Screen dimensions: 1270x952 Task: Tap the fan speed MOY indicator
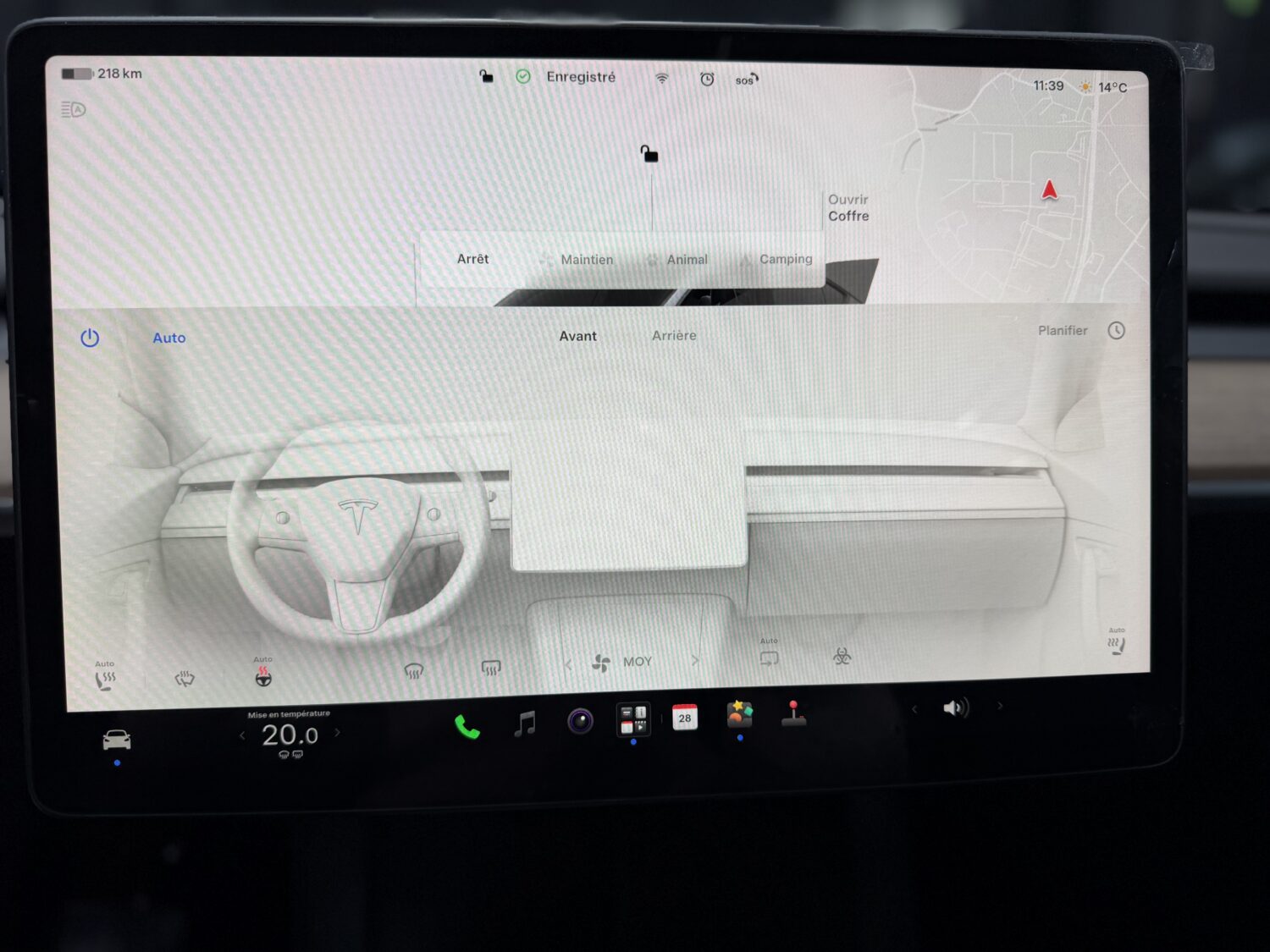[622, 663]
